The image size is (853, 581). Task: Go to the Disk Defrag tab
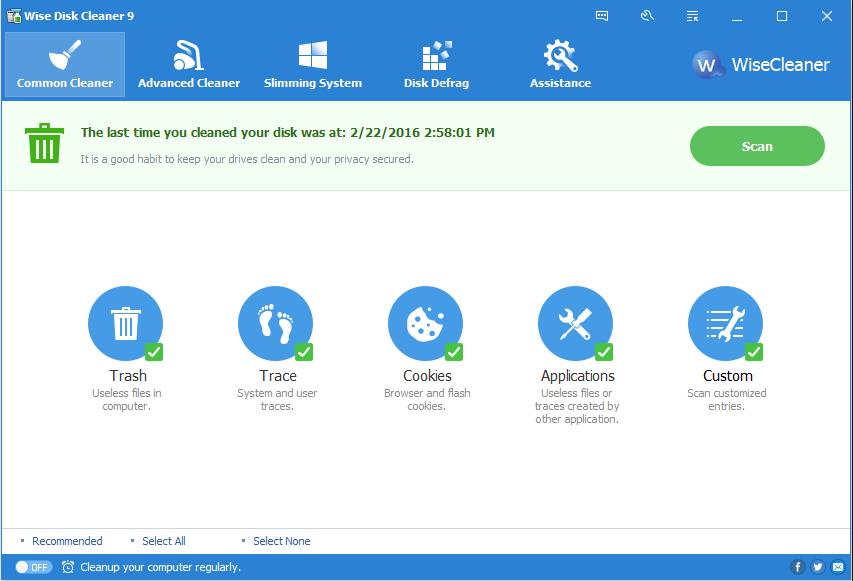point(436,64)
